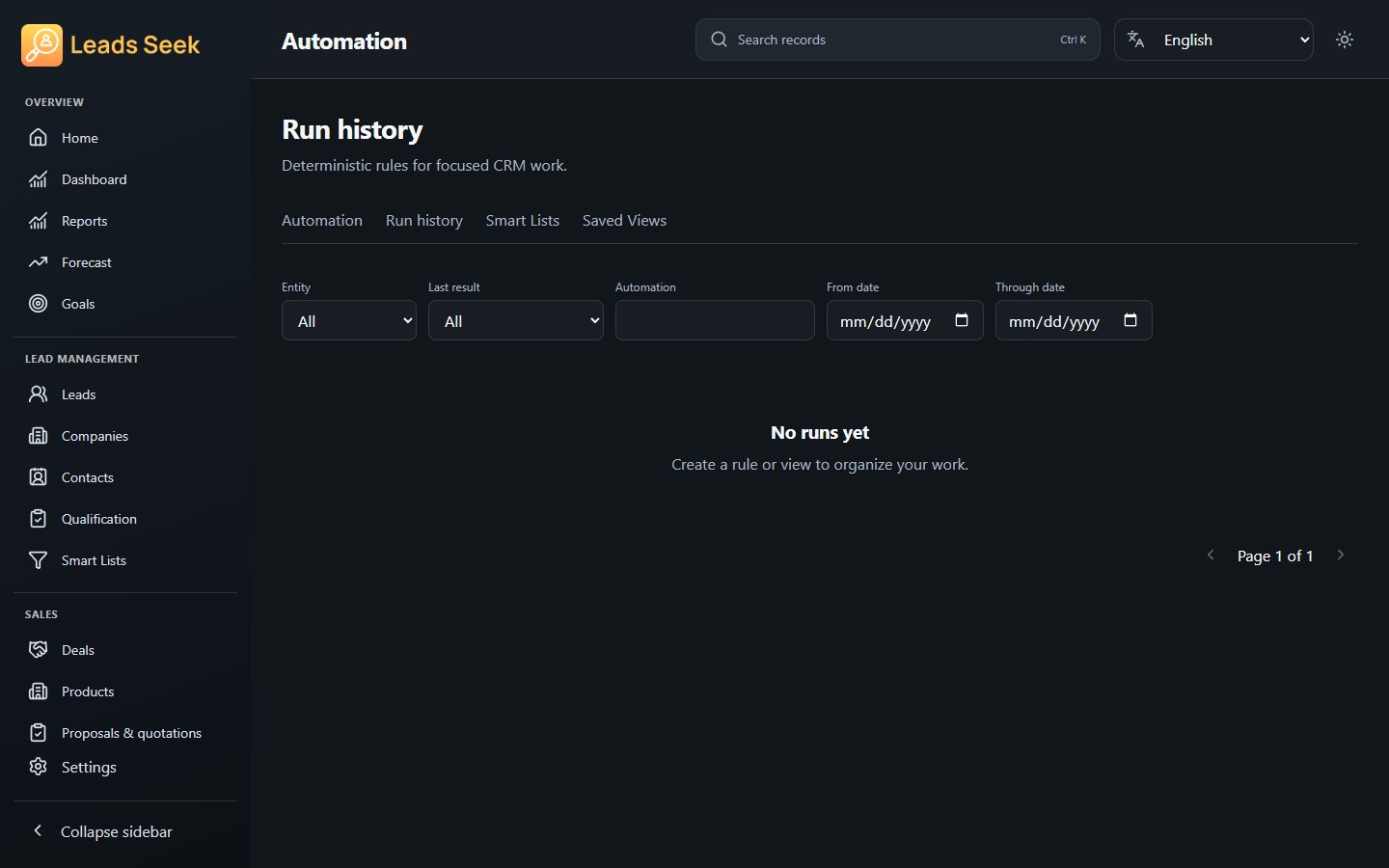Collapse the sidebar

(x=125, y=831)
